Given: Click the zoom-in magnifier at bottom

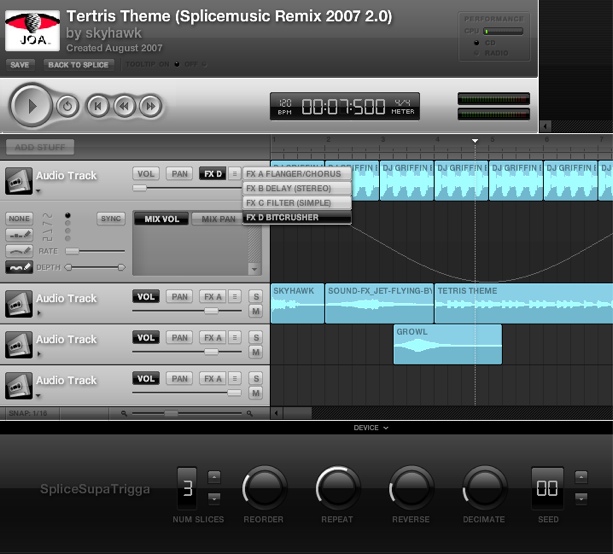Looking at the screenshot, I should click(x=251, y=412).
